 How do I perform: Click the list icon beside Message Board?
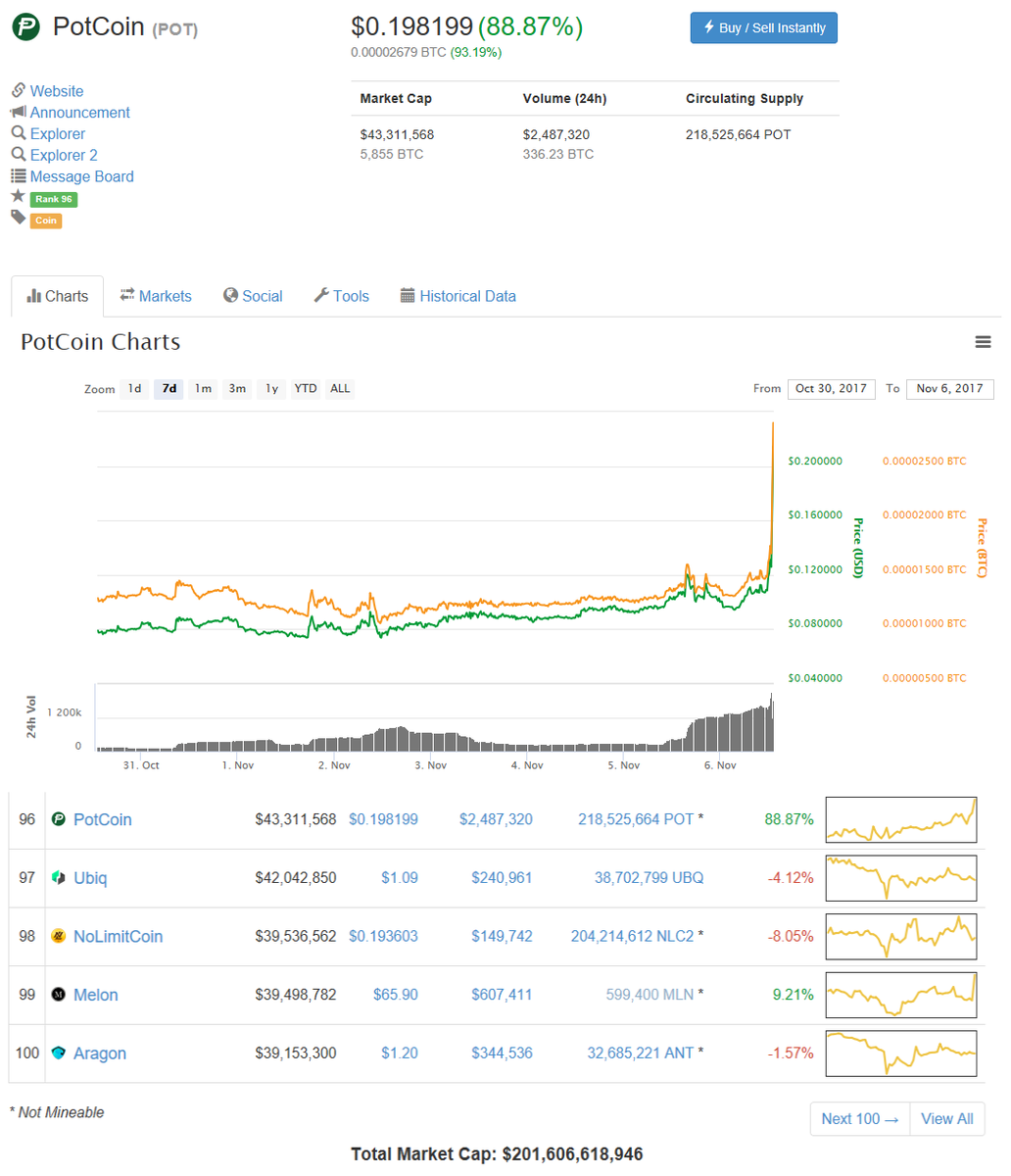coord(18,176)
